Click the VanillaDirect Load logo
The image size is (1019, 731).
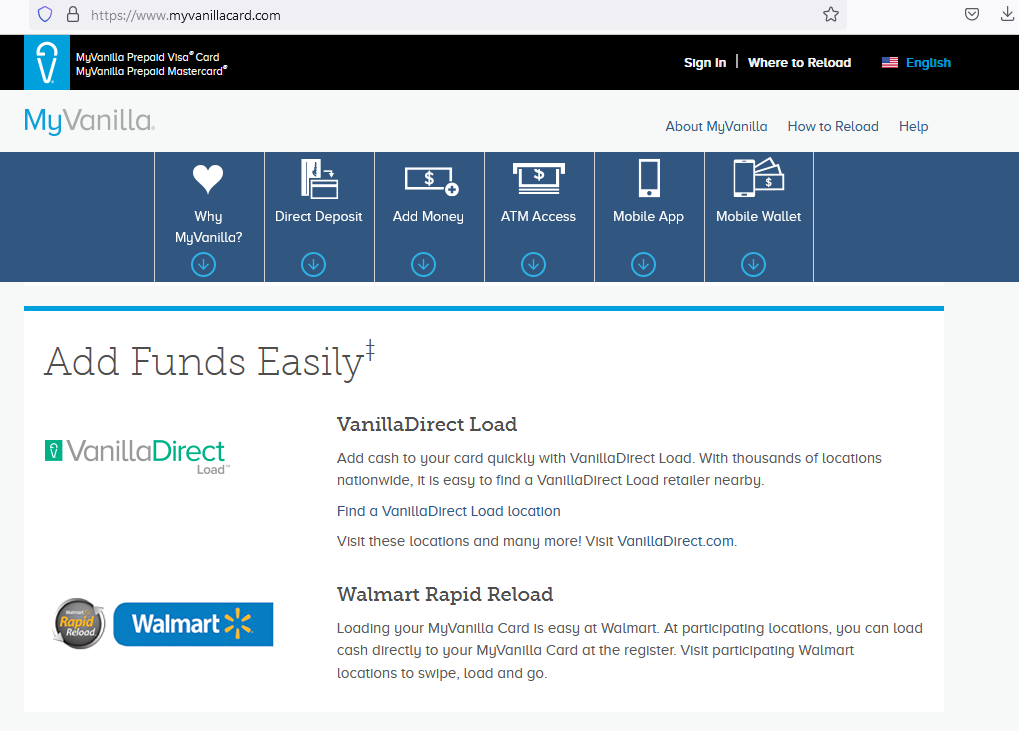click(138, 455)
